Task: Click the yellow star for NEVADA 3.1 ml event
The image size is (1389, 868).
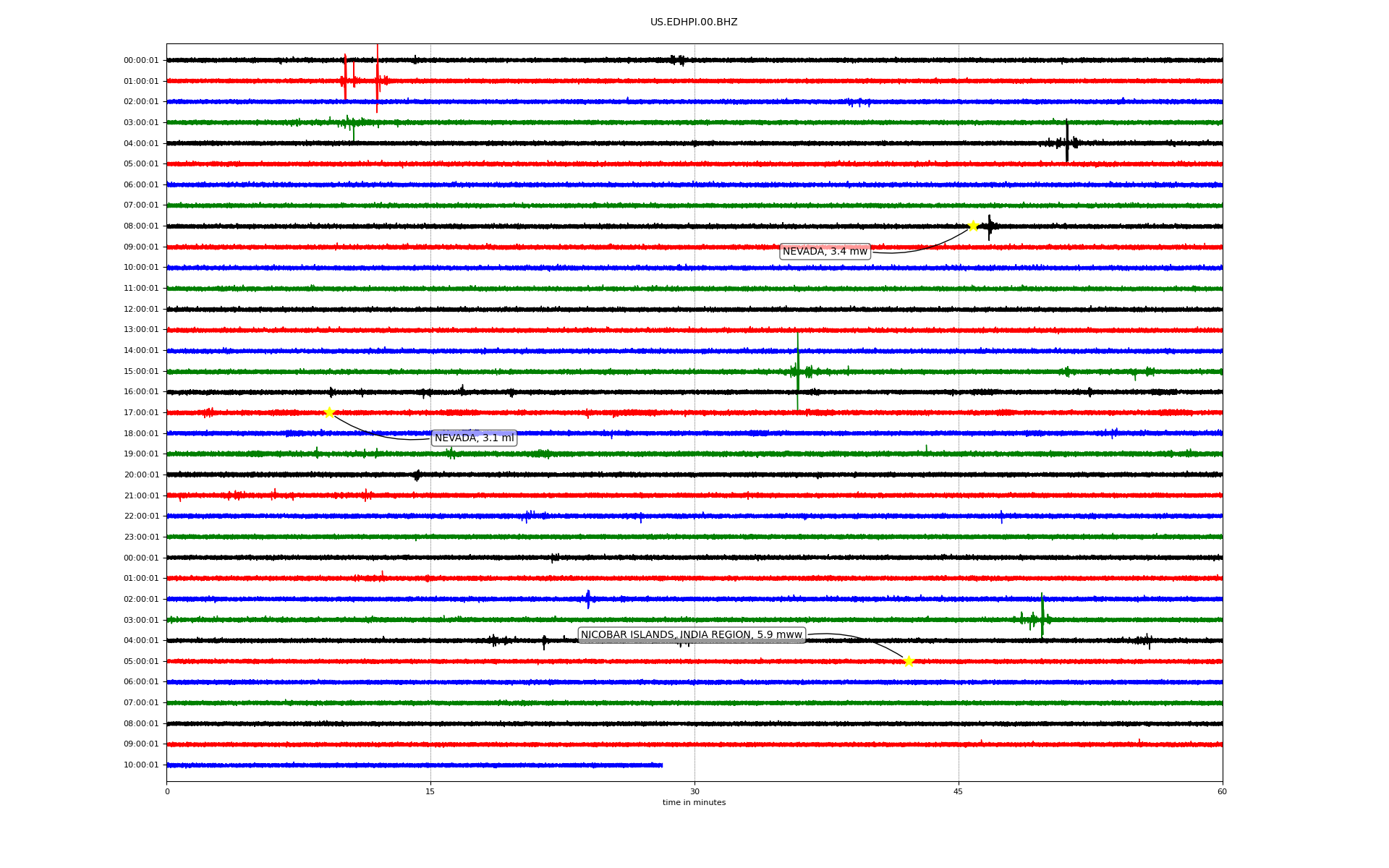Action: coord(329,412)
